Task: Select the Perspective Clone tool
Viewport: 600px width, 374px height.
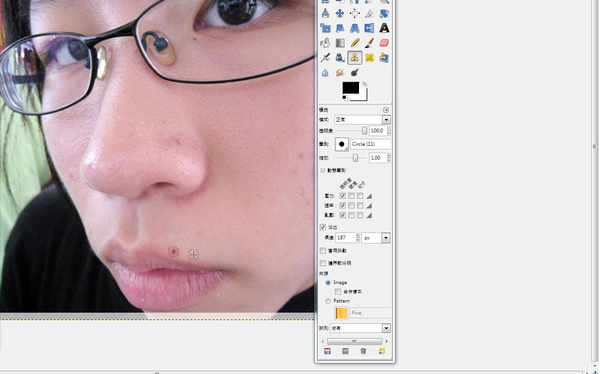Action: (x=384, y=57)
